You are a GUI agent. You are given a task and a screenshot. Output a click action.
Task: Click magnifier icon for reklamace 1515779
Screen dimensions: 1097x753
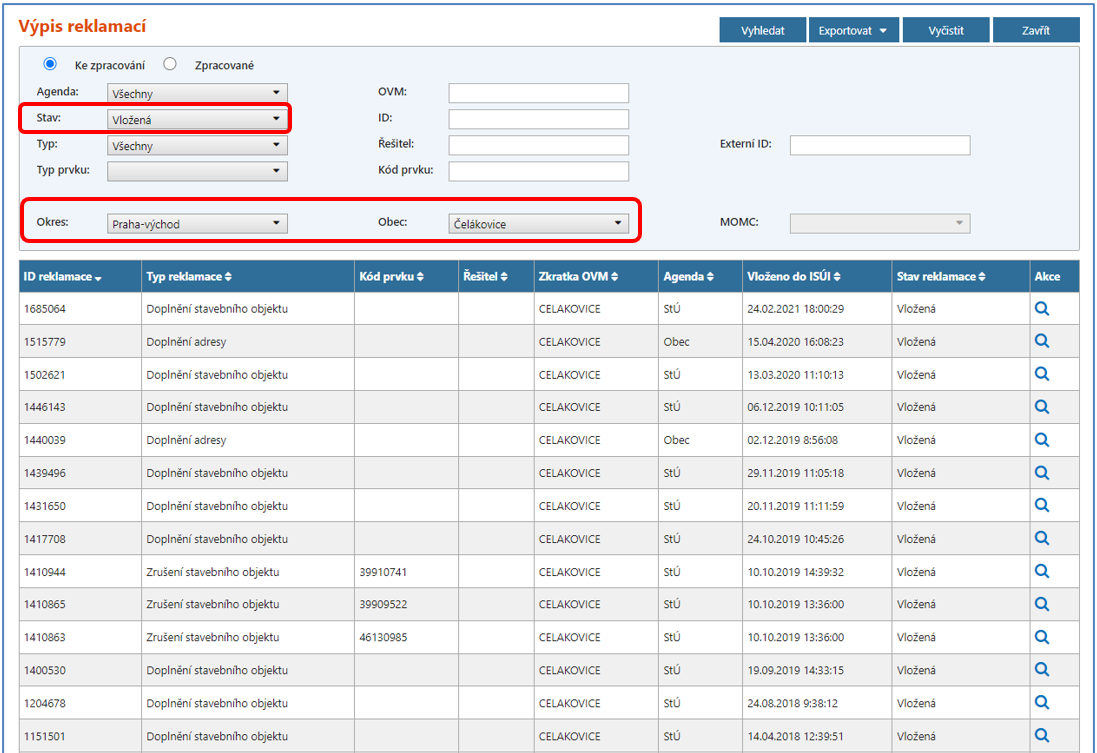(1041, 341)
